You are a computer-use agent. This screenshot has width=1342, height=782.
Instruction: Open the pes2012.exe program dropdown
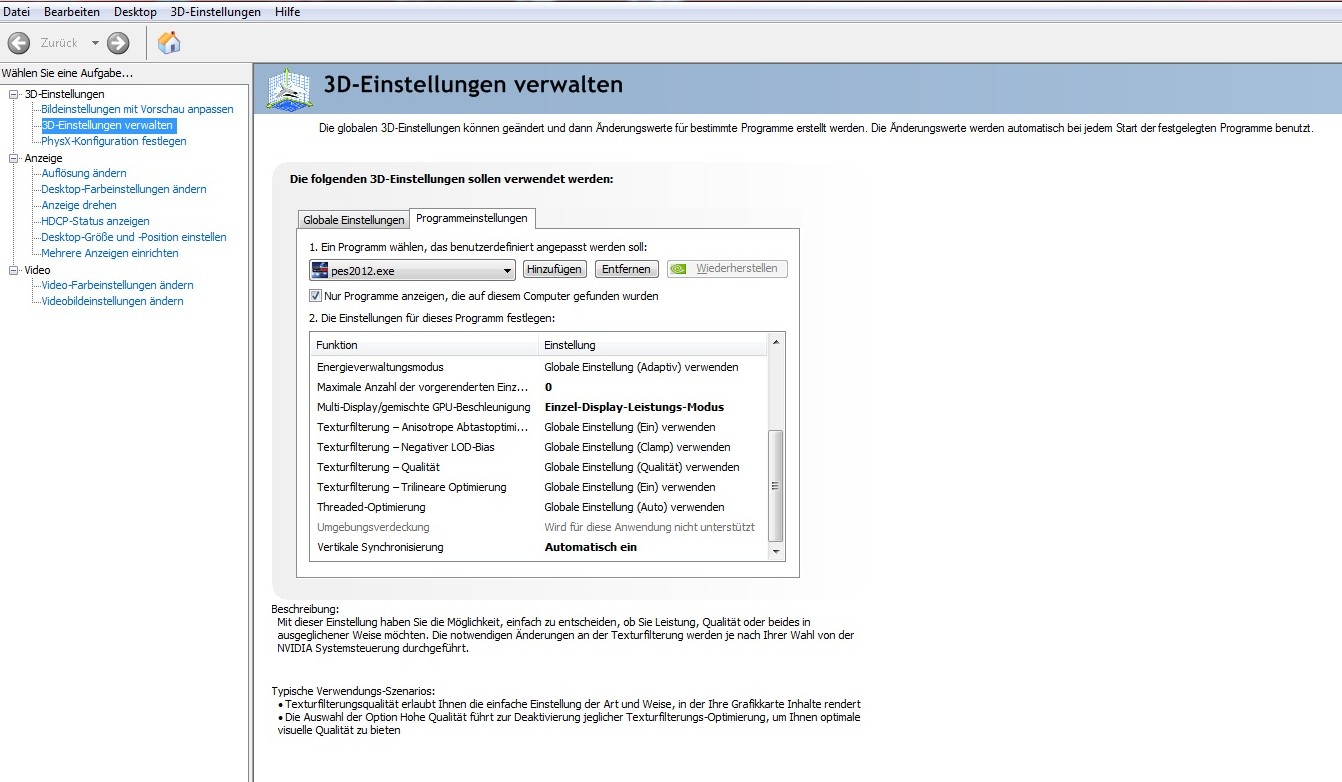pos(412,270)
